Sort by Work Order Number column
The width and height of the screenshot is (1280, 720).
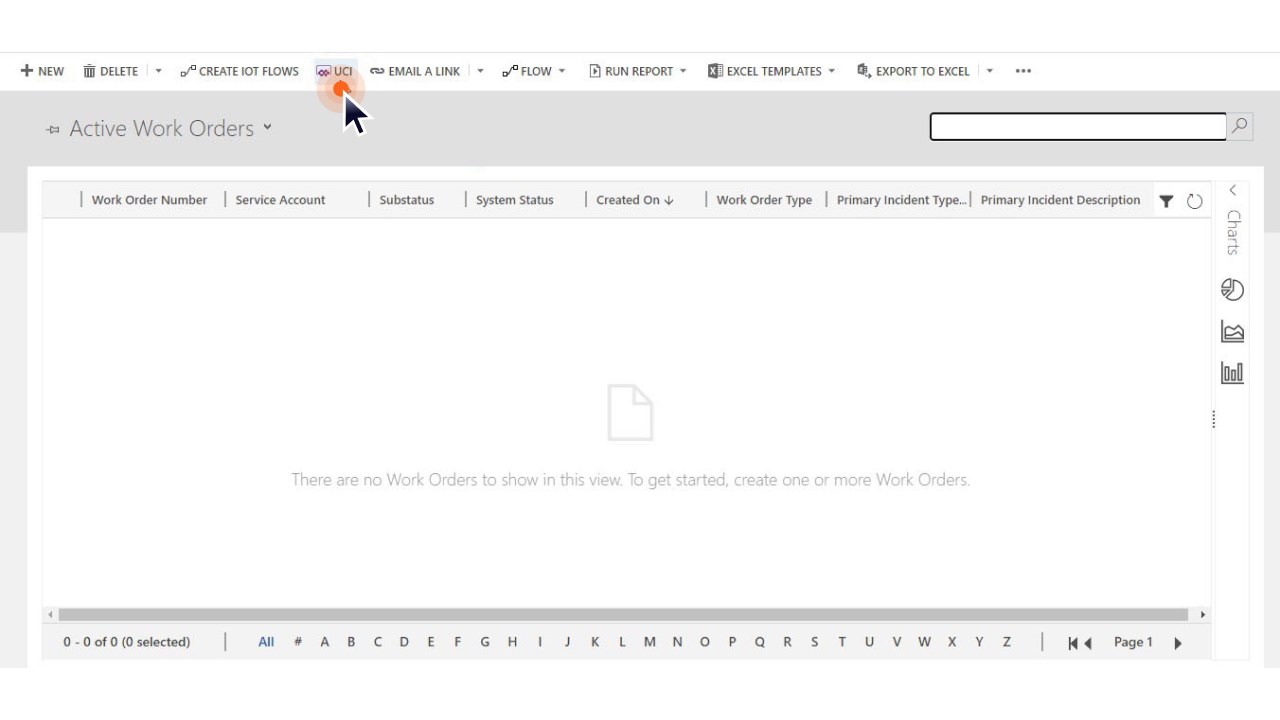pos(149,200)
